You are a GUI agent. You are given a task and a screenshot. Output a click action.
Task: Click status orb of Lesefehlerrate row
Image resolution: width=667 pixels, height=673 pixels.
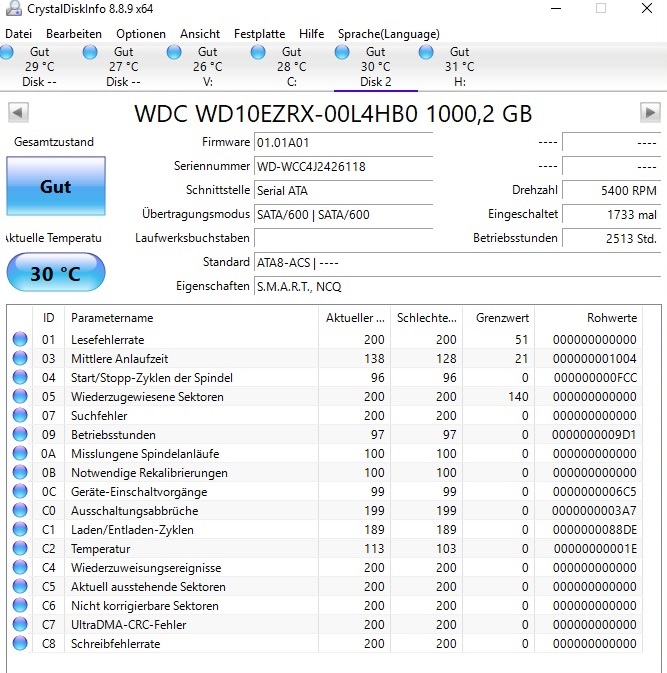[20, 340]
